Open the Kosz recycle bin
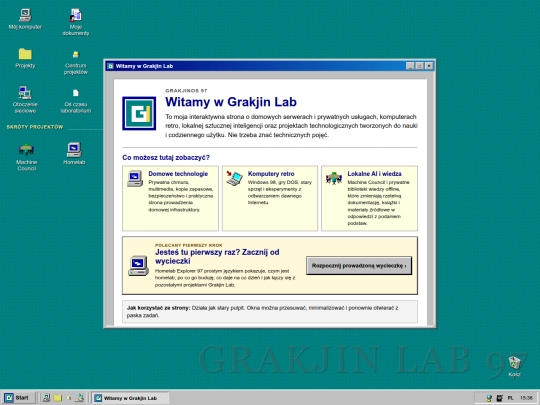Image resolution: width=540 pixels, height=405 pixels. coord(515,366)
